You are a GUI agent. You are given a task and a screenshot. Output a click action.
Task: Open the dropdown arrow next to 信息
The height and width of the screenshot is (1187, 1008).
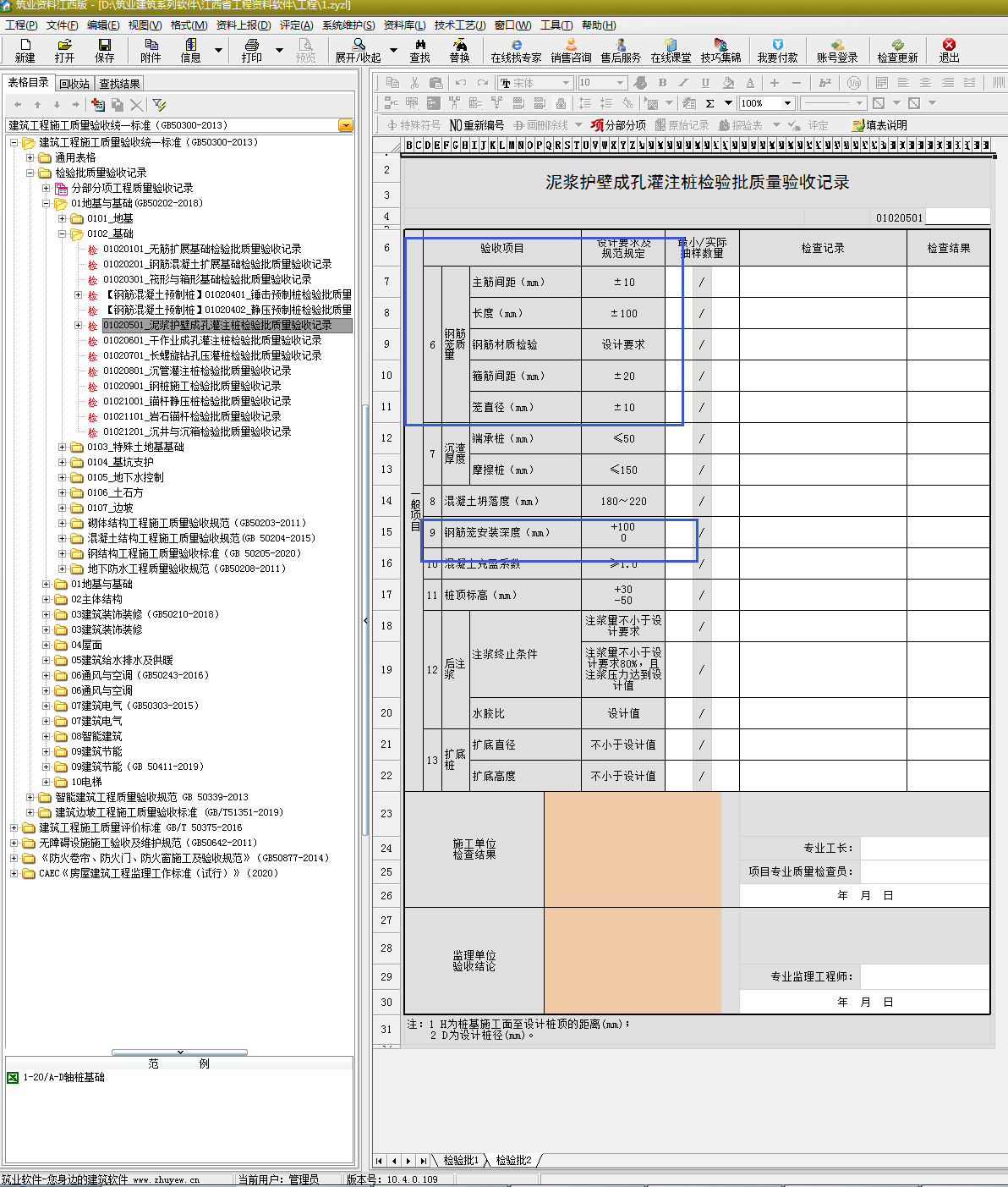[218, 51]
